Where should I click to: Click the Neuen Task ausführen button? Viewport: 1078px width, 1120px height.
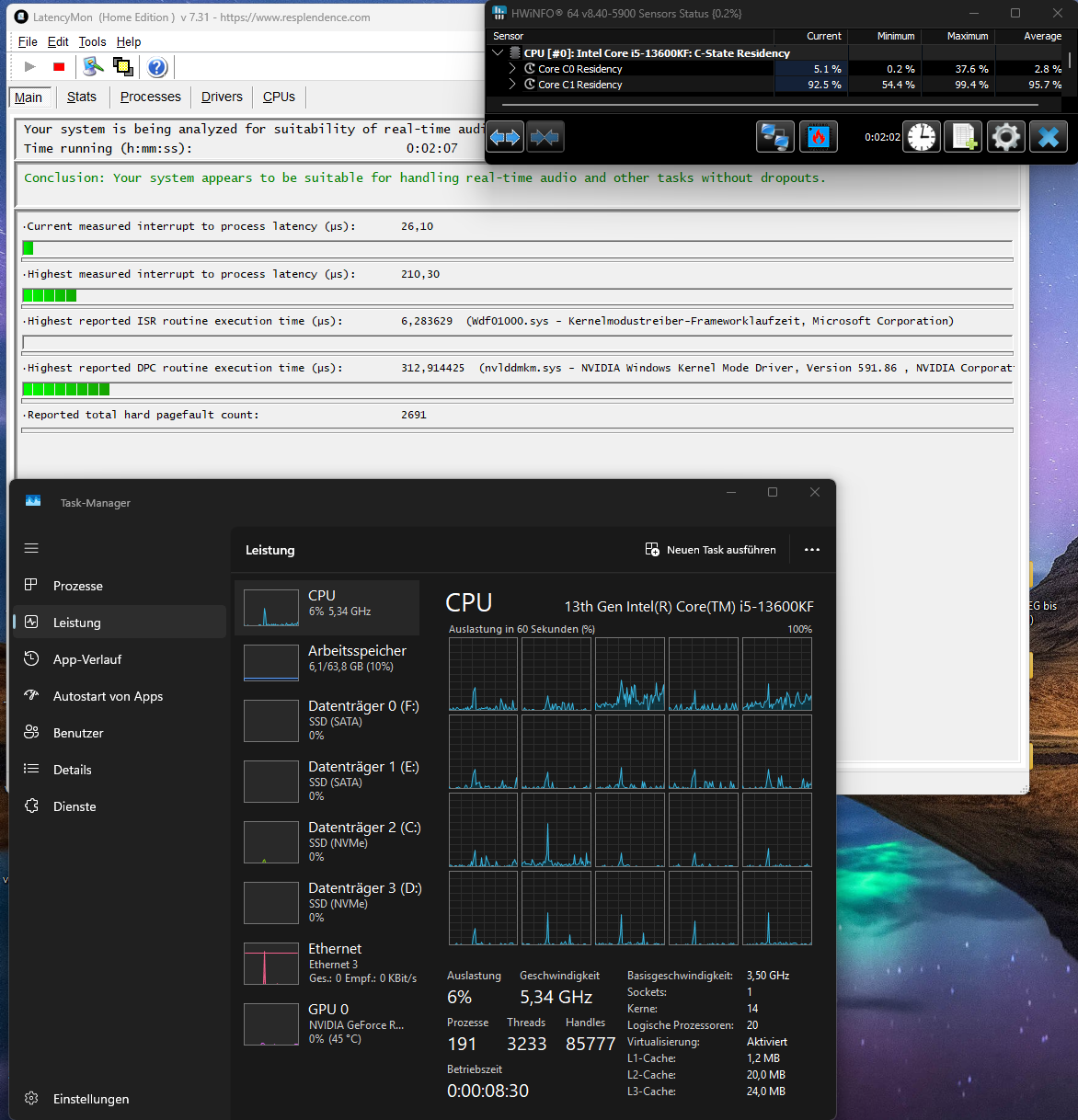pos(711,550)
